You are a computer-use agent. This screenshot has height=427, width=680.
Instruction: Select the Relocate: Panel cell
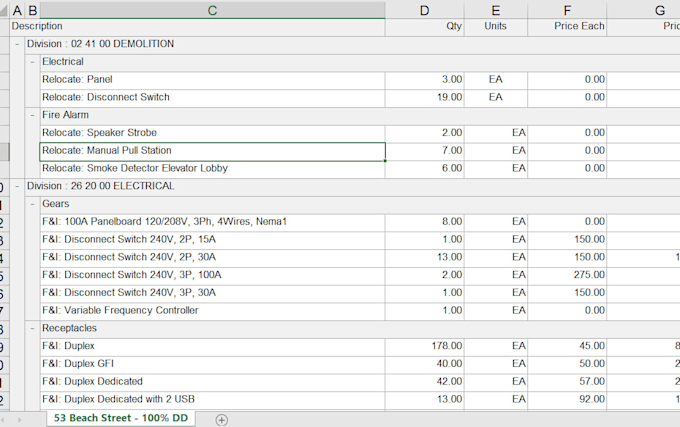[x=212, y=79]
